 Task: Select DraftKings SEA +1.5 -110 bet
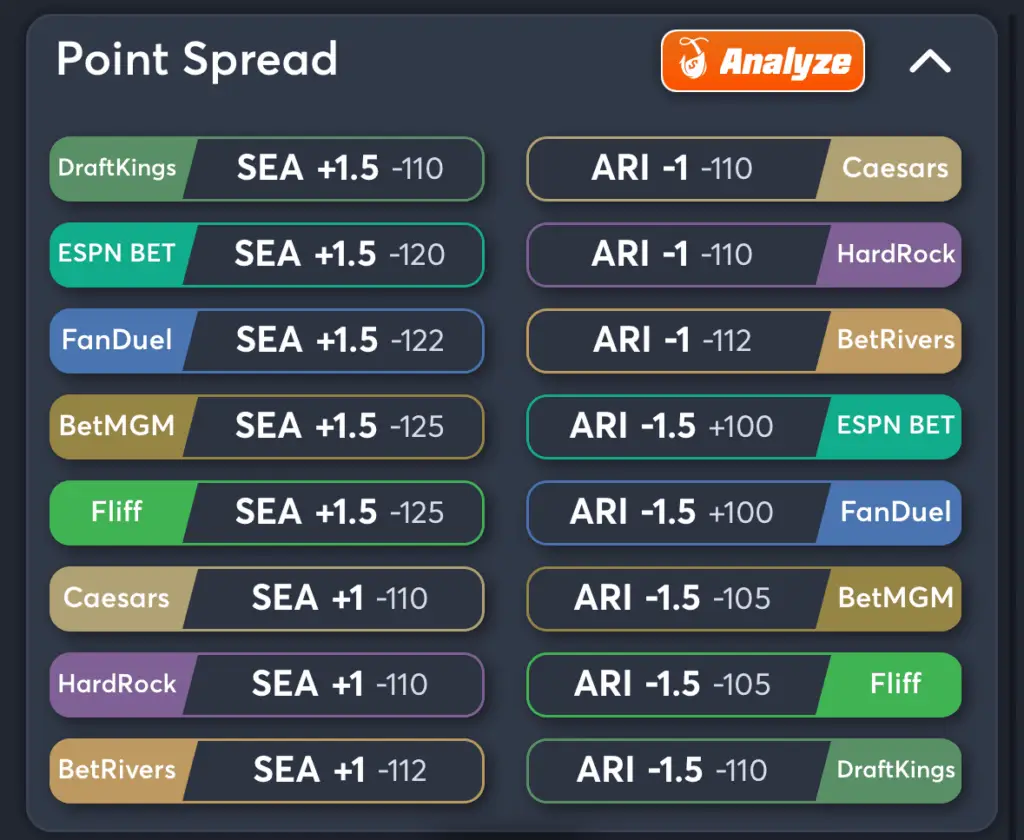tap(267, 169)
